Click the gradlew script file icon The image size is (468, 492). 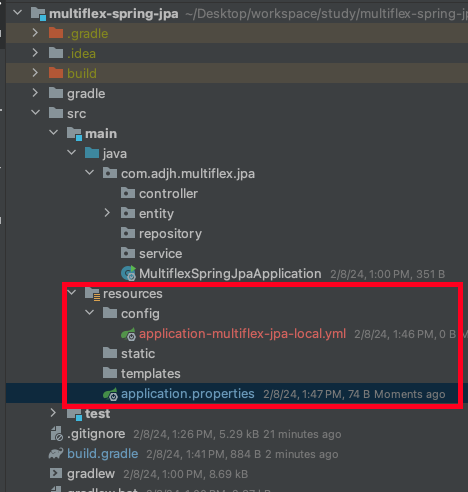56,473
